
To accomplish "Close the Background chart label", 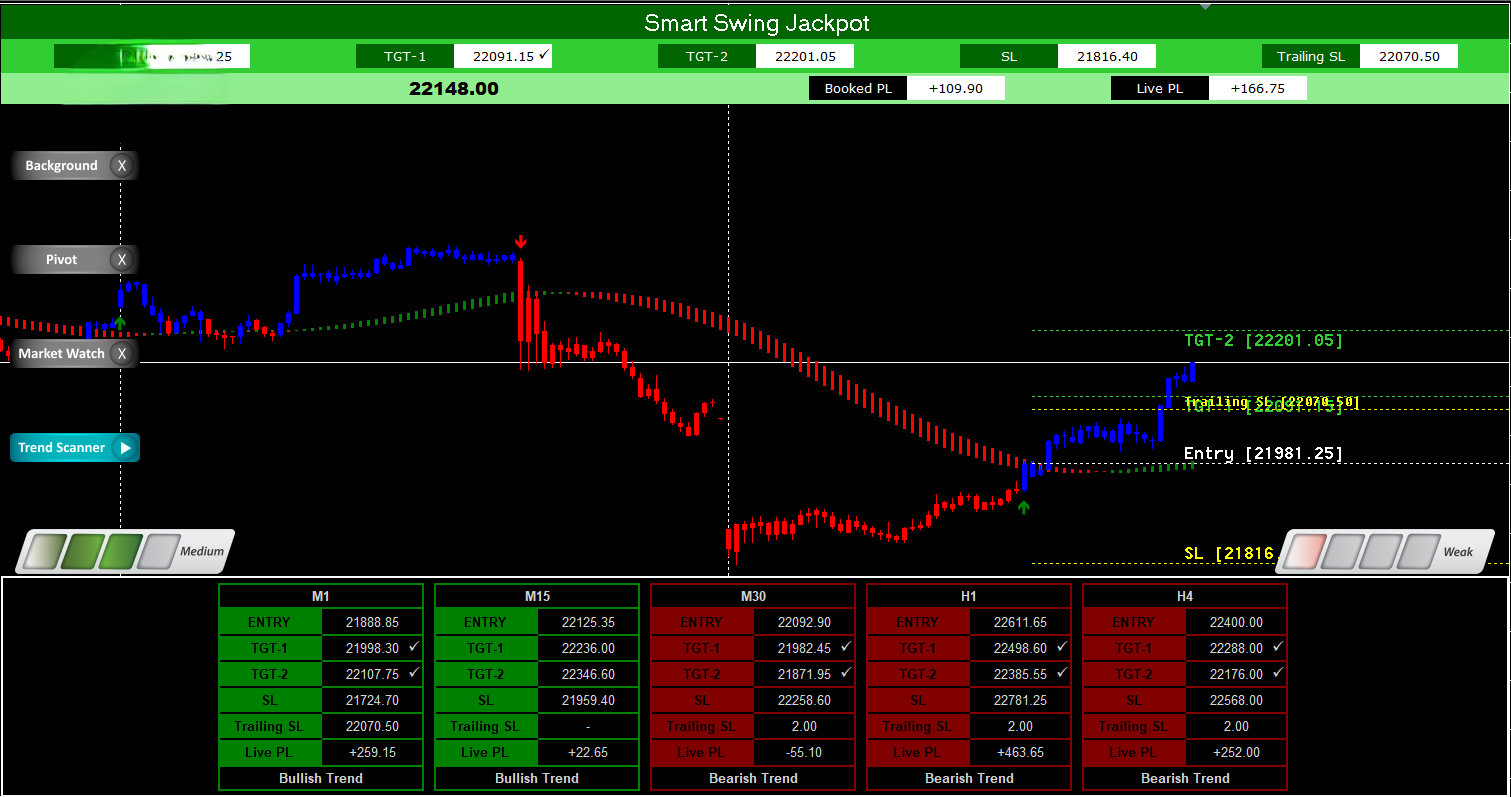I will [122, 165].
